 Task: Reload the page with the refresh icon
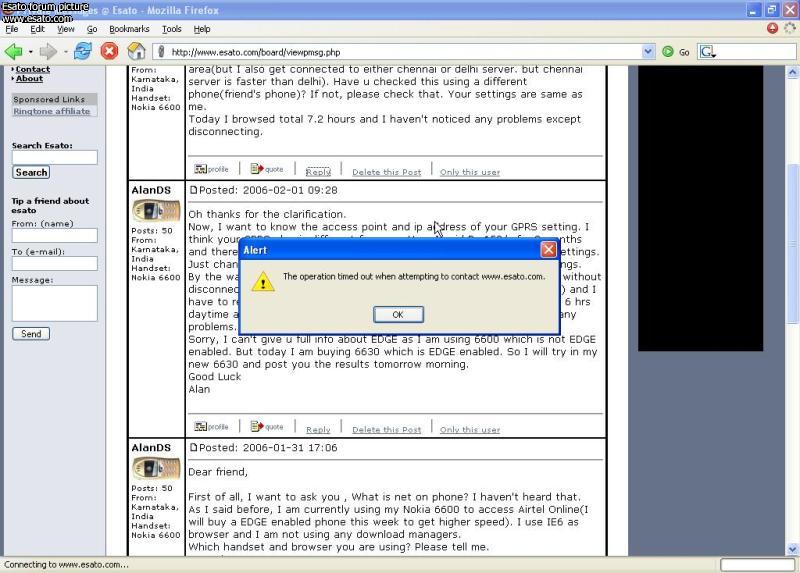pos(83,51)
